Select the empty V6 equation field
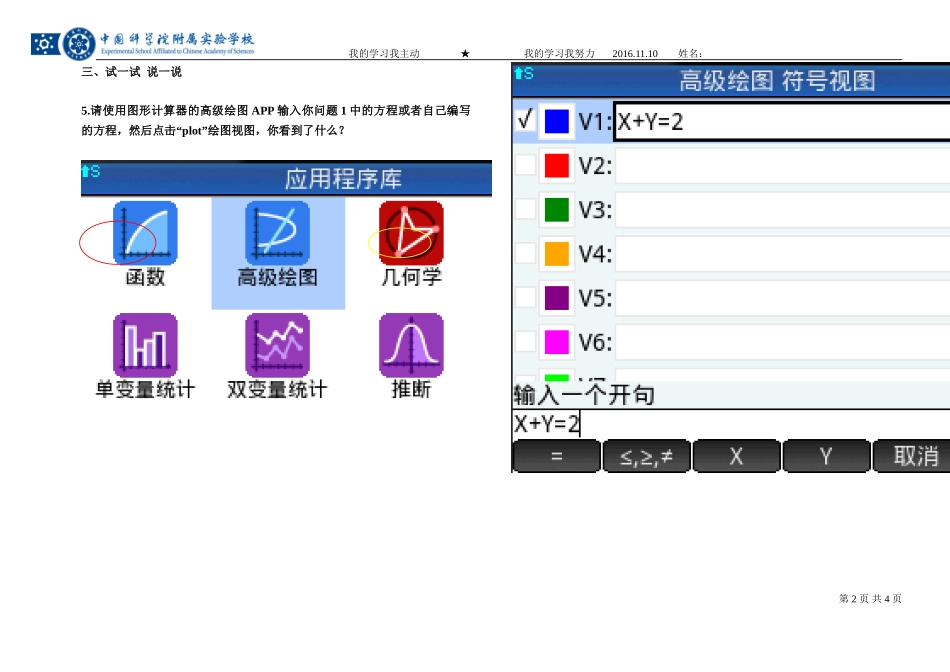 click(782, 342)
